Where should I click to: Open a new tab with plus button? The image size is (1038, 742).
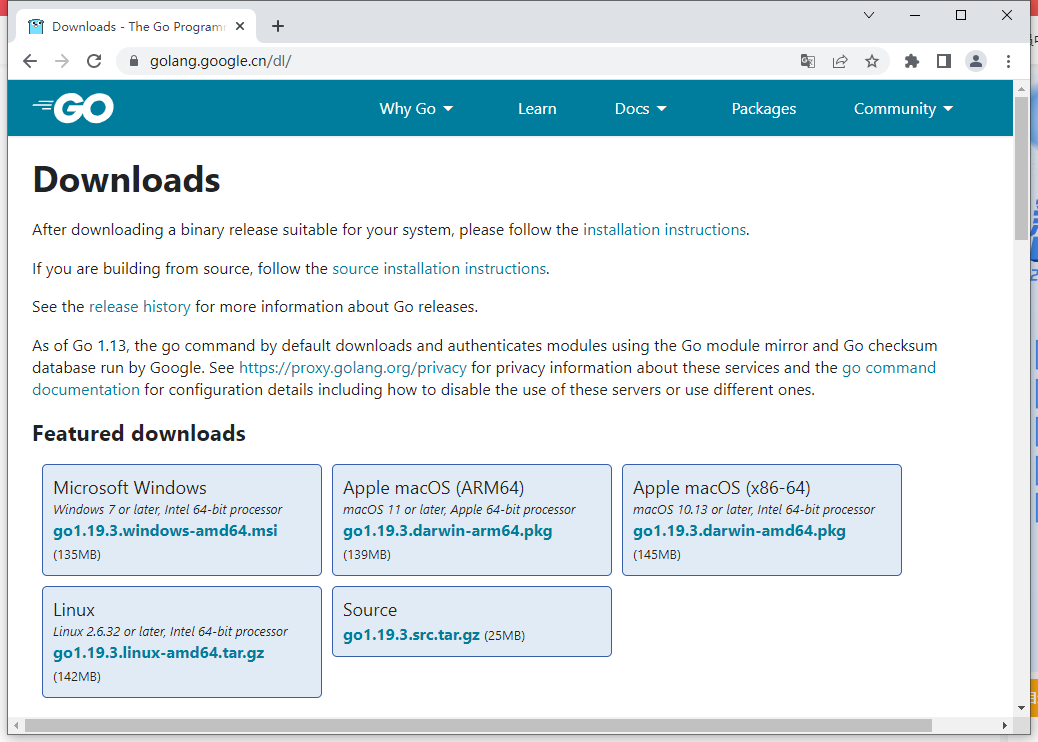point(278,26)
